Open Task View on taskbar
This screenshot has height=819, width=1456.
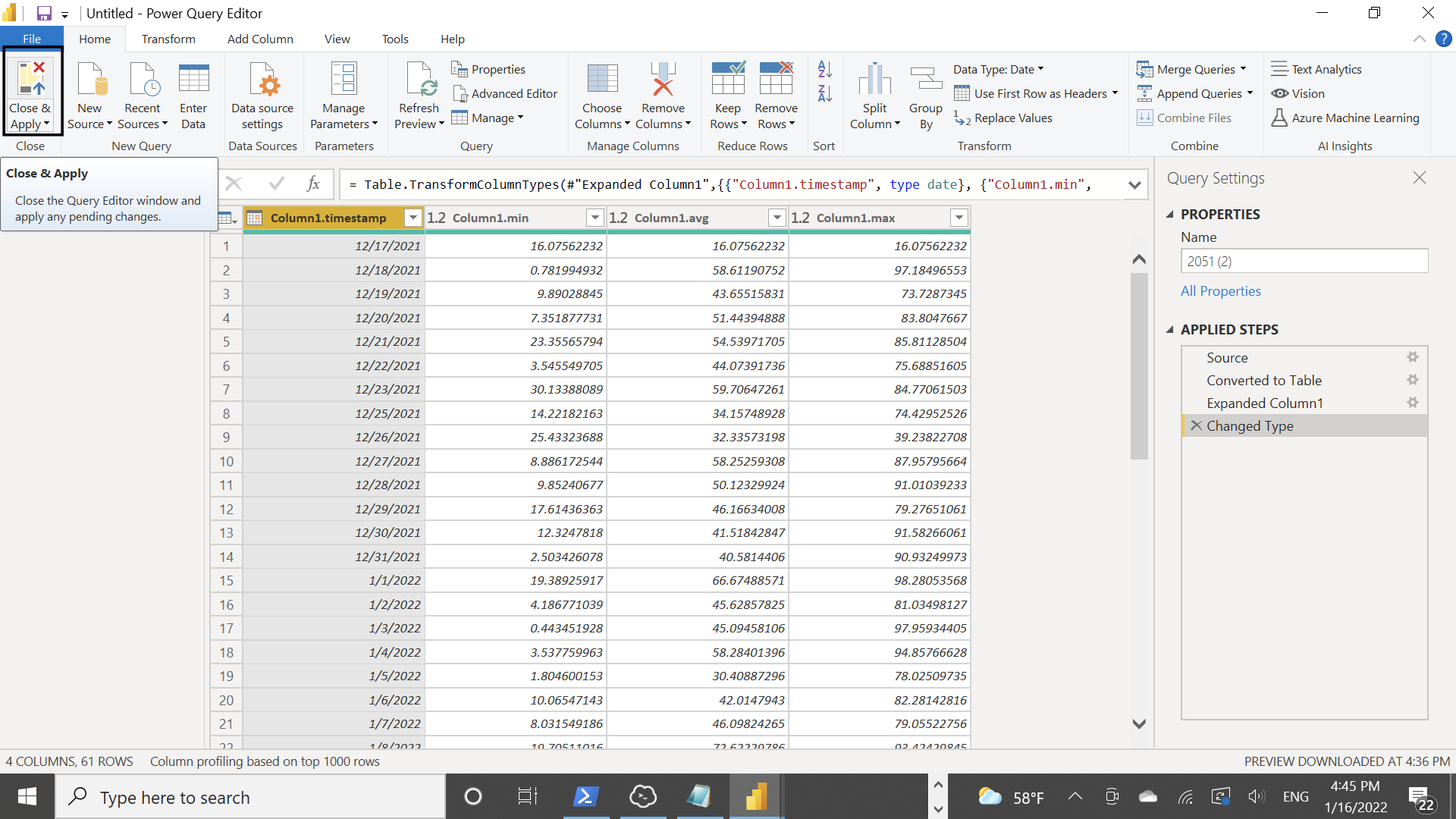pos(527,796)
